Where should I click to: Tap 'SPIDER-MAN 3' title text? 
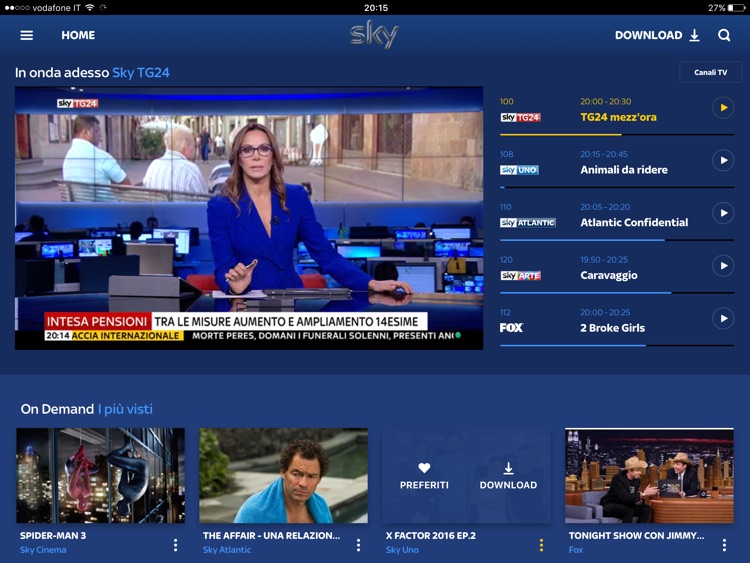click(x=53, y=536)
